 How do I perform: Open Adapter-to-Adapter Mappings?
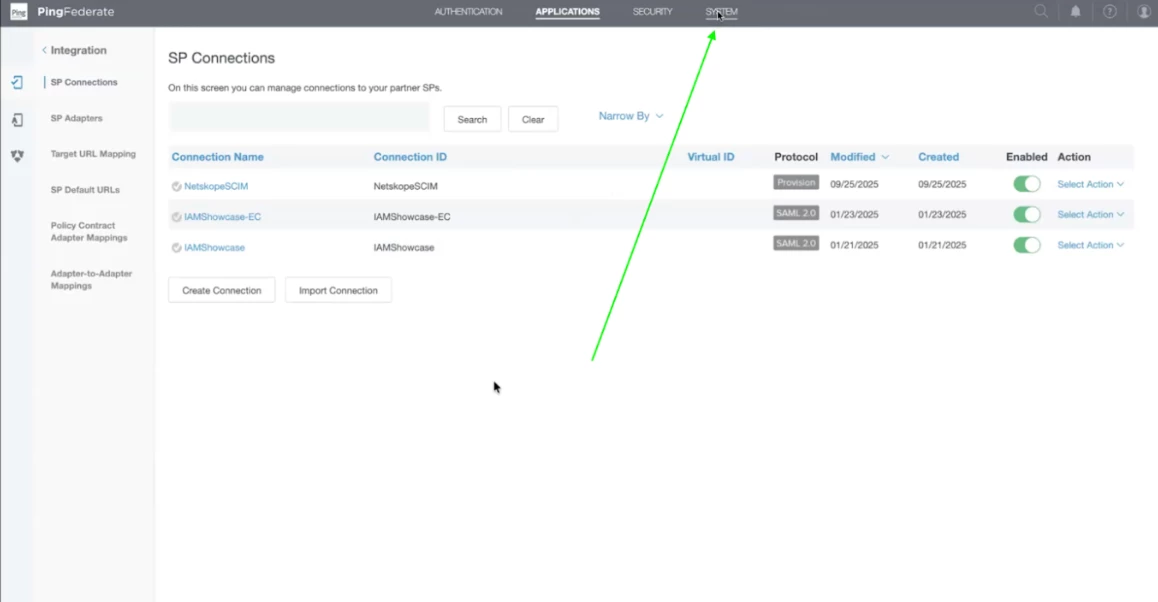[91, 279]
